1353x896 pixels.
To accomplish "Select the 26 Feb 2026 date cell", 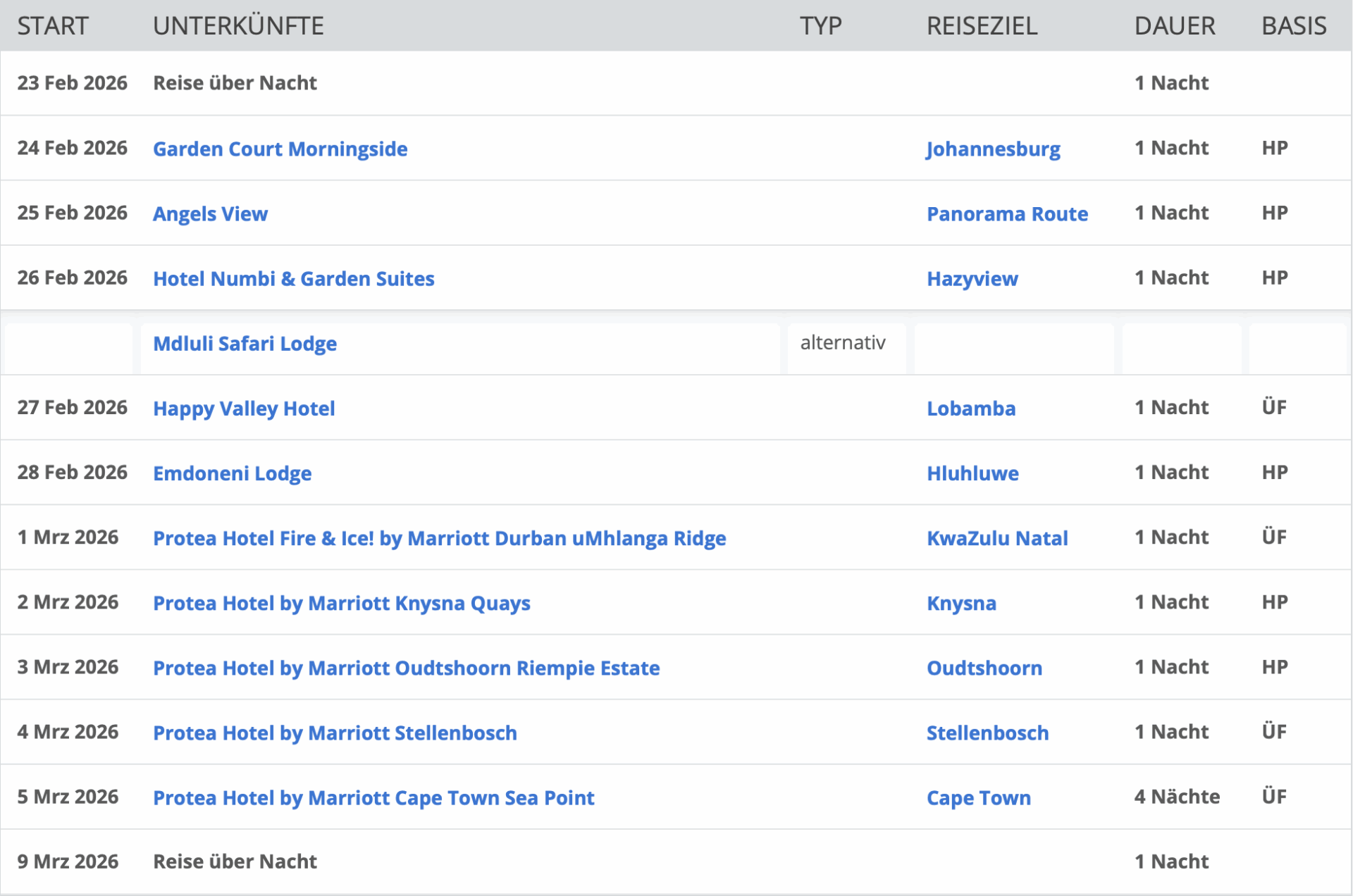I will point(72,278).
